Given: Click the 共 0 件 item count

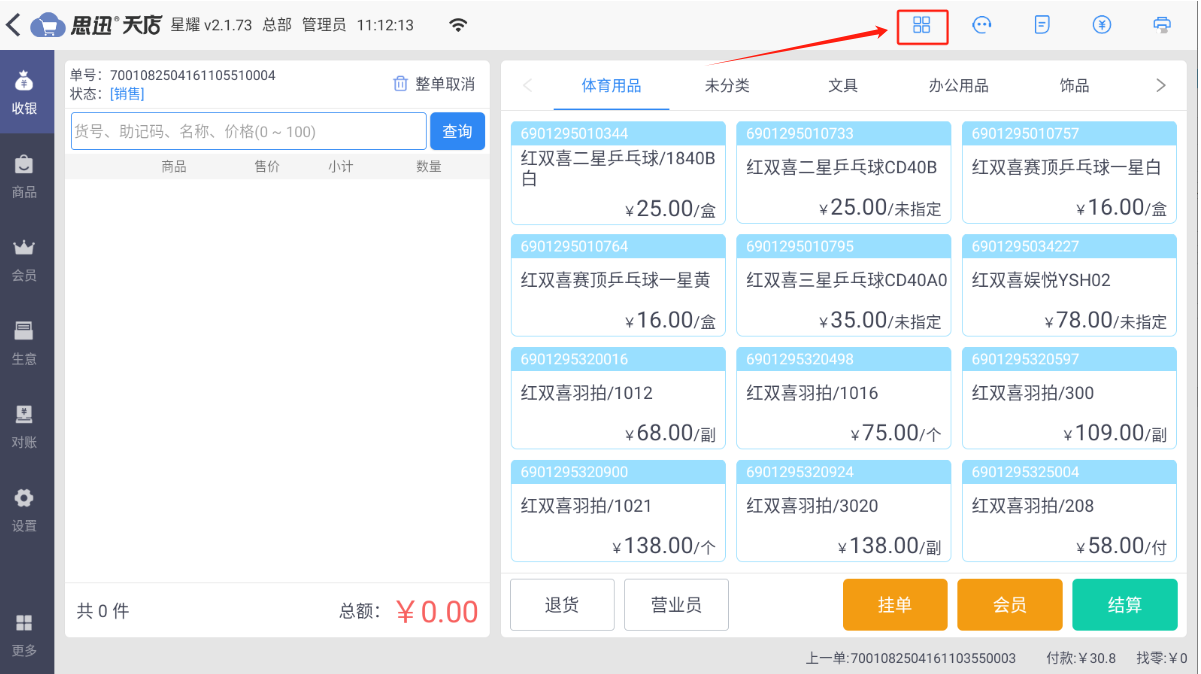Looking at the screenshot, I should (x=103, y=611).
